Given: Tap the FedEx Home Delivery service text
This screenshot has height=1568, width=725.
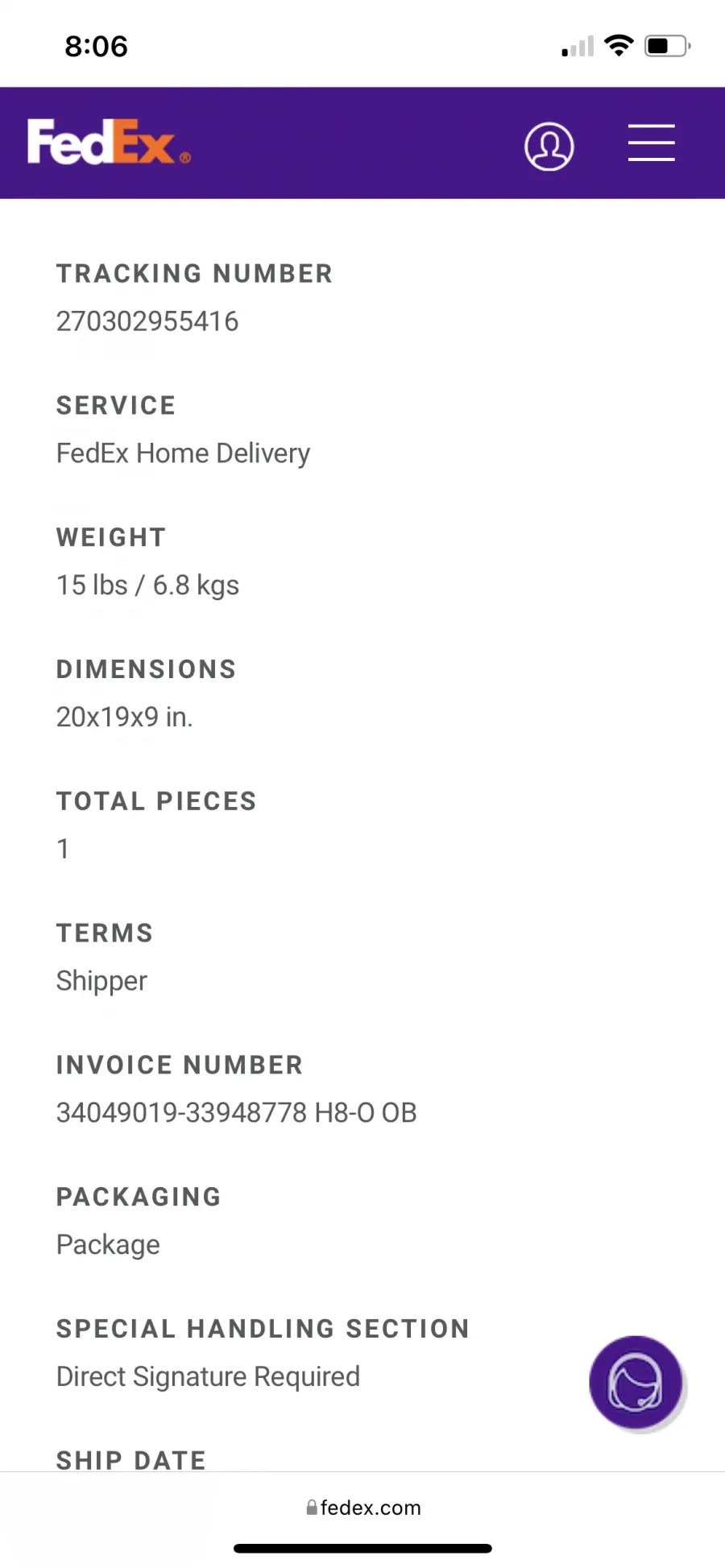Looking at the screenshot, I should [184, 453].
